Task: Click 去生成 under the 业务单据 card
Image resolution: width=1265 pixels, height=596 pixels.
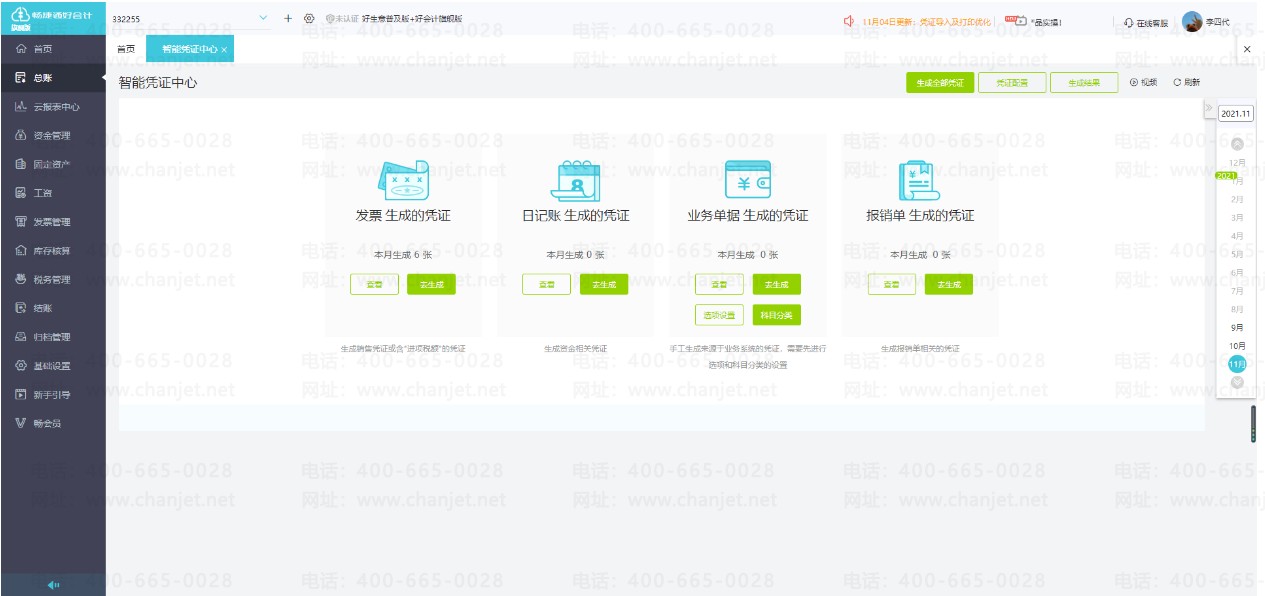Action: point(777,285)
